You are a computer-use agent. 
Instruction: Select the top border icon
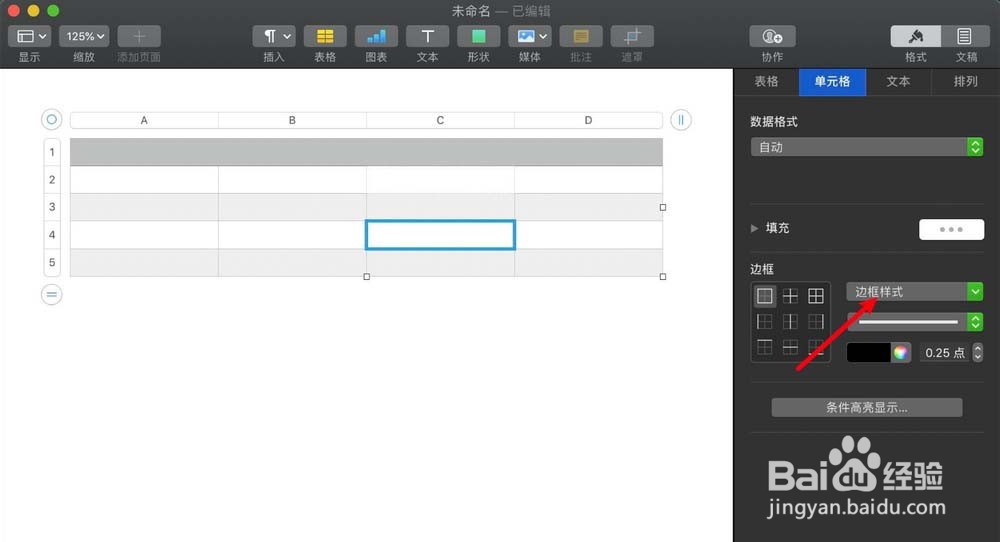(765, 347)
